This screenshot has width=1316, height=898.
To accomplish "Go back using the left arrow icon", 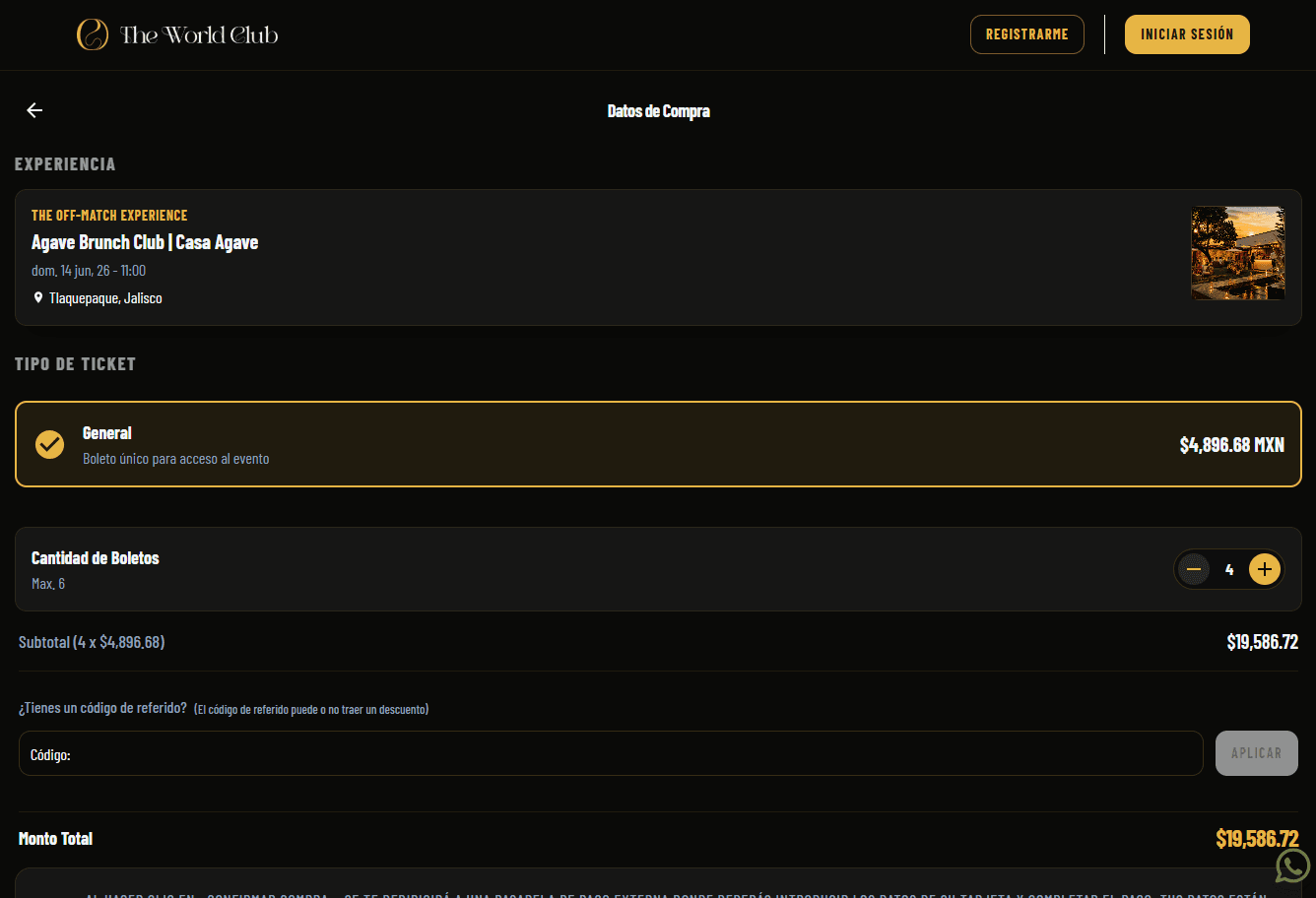I will pyautogui.click(x=34, y=110).
